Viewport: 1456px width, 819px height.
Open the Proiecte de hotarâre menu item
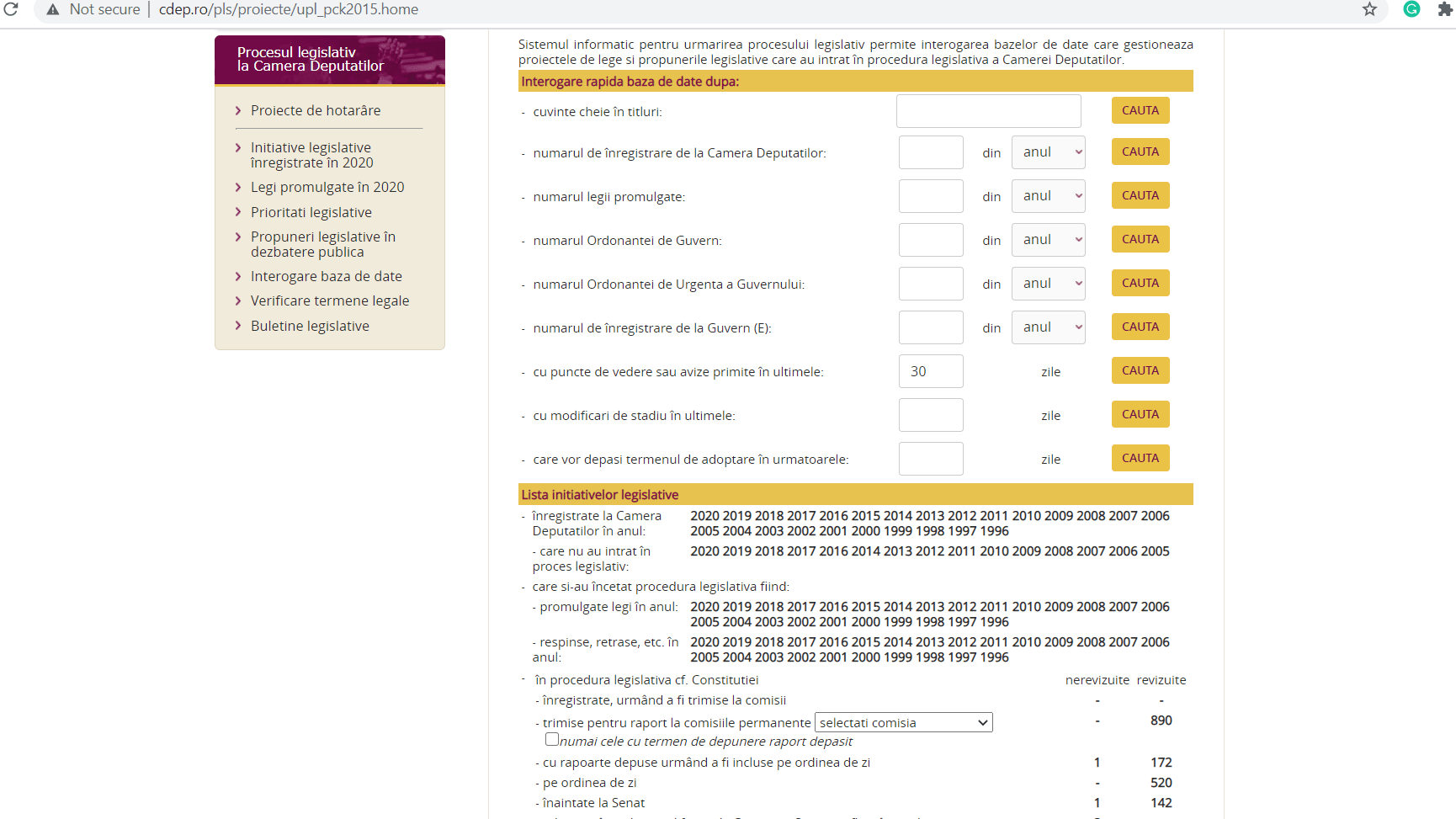(x=316, y=110)
